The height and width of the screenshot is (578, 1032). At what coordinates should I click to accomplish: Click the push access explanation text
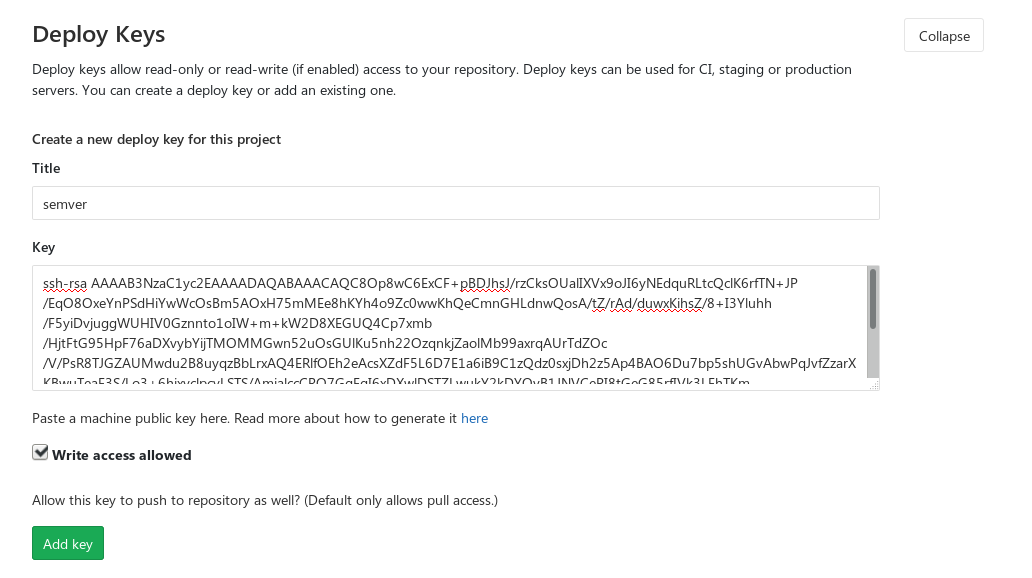point(264,500)
